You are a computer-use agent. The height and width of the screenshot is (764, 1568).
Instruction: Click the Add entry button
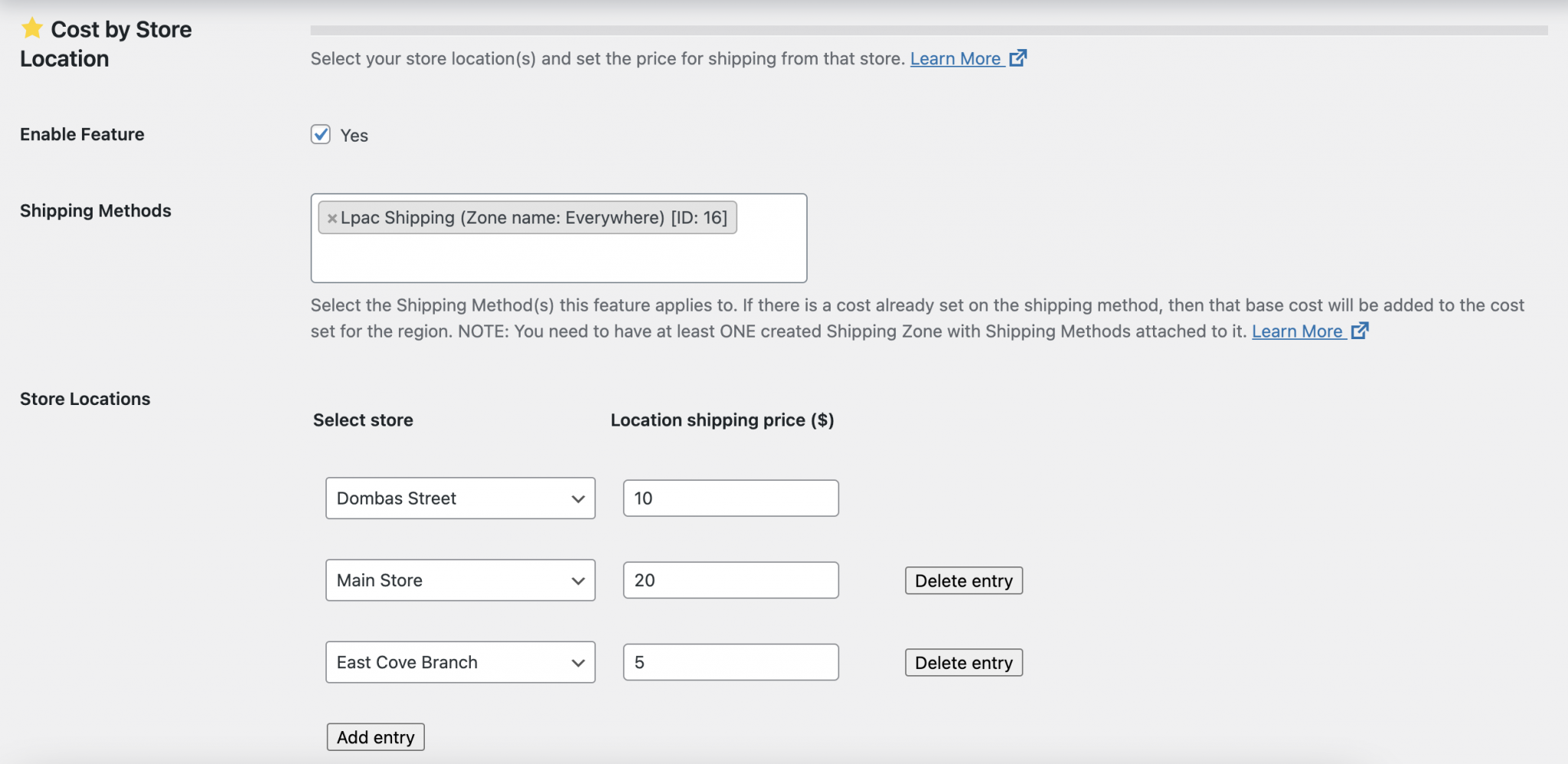click(375, 737)
